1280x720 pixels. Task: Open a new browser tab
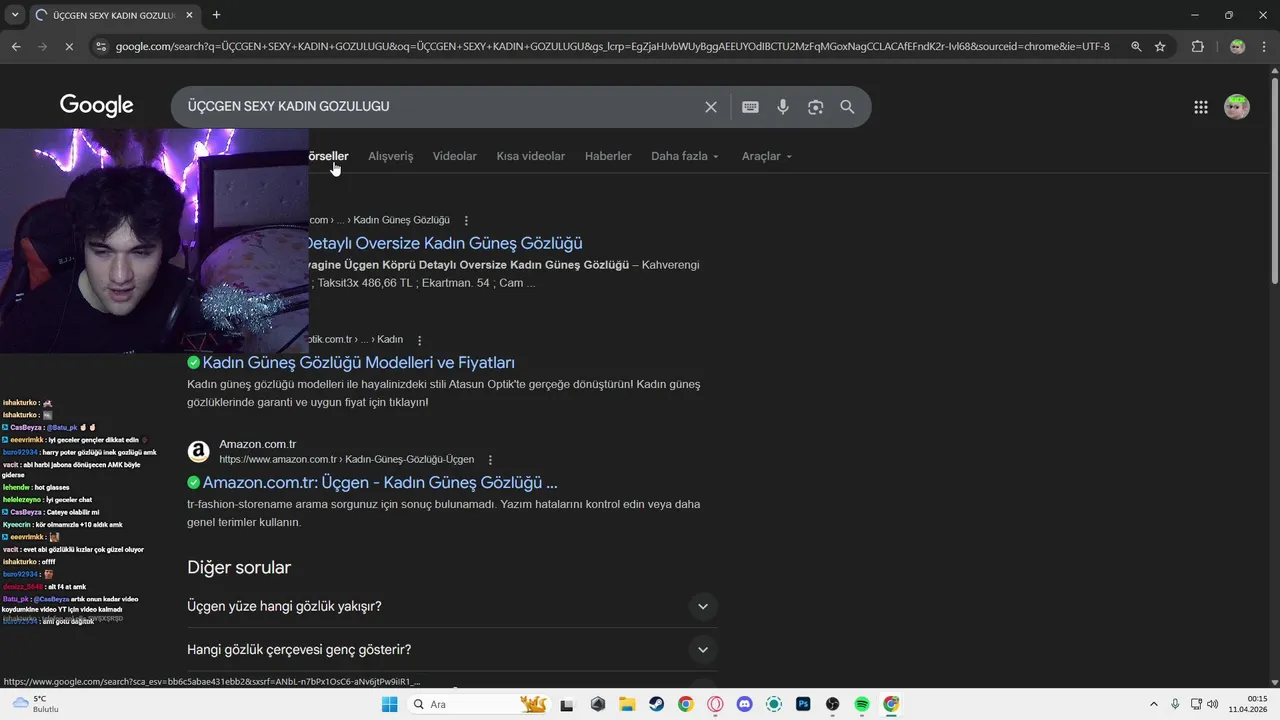click(x=216, y=15)
